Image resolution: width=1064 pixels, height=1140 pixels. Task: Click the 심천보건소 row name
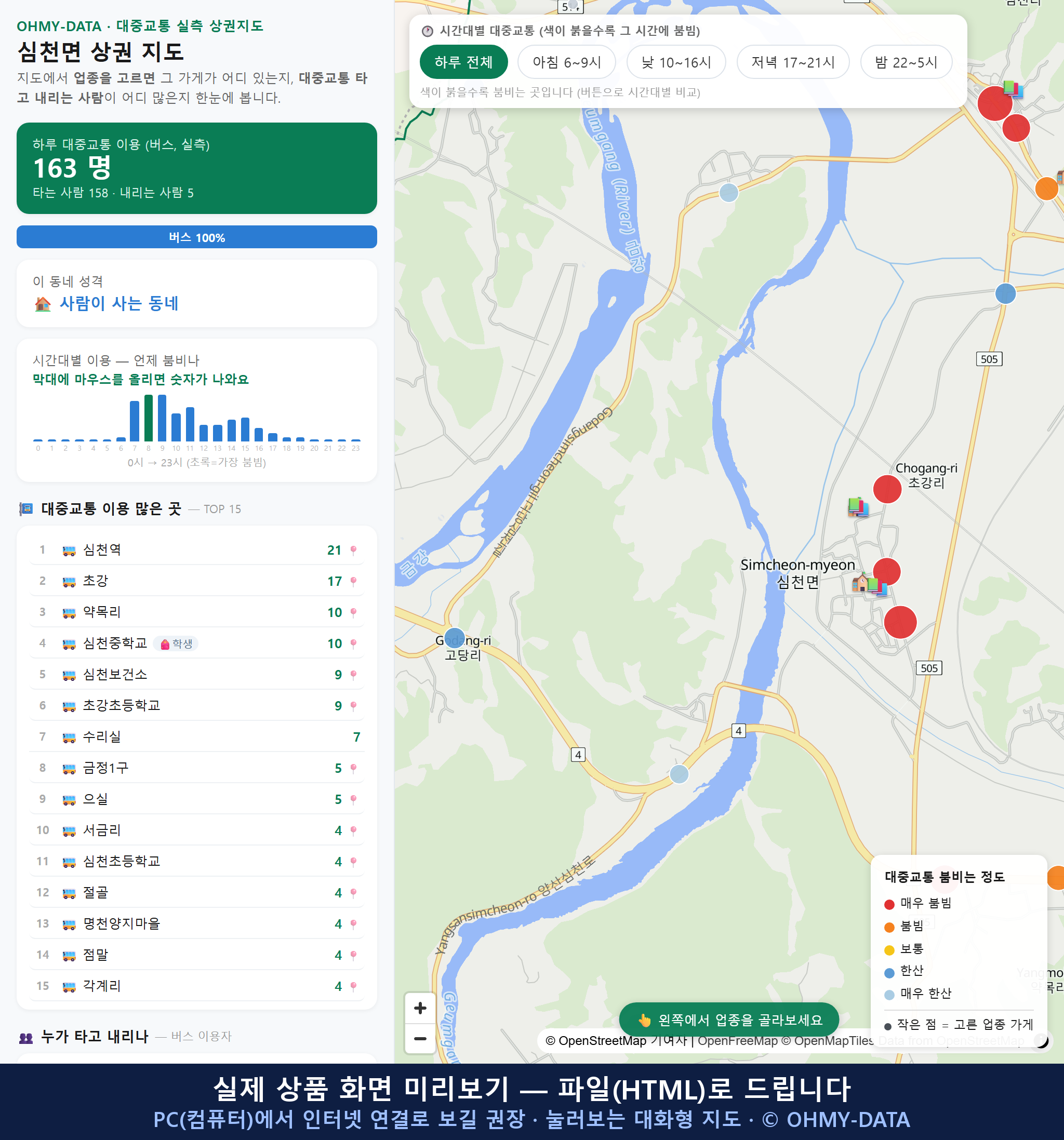pos(115,675)
